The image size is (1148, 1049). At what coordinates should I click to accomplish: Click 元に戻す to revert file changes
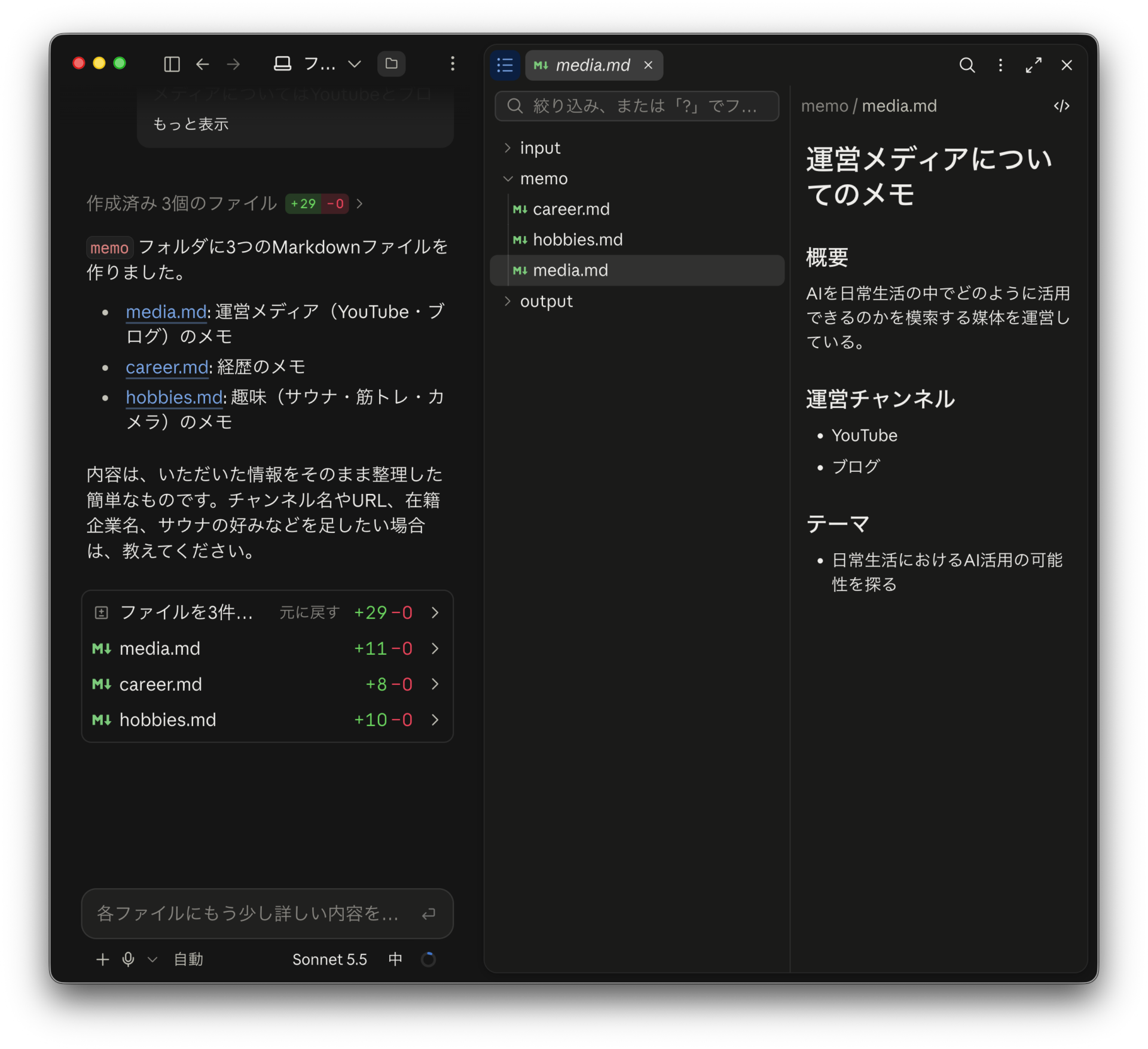309,612
